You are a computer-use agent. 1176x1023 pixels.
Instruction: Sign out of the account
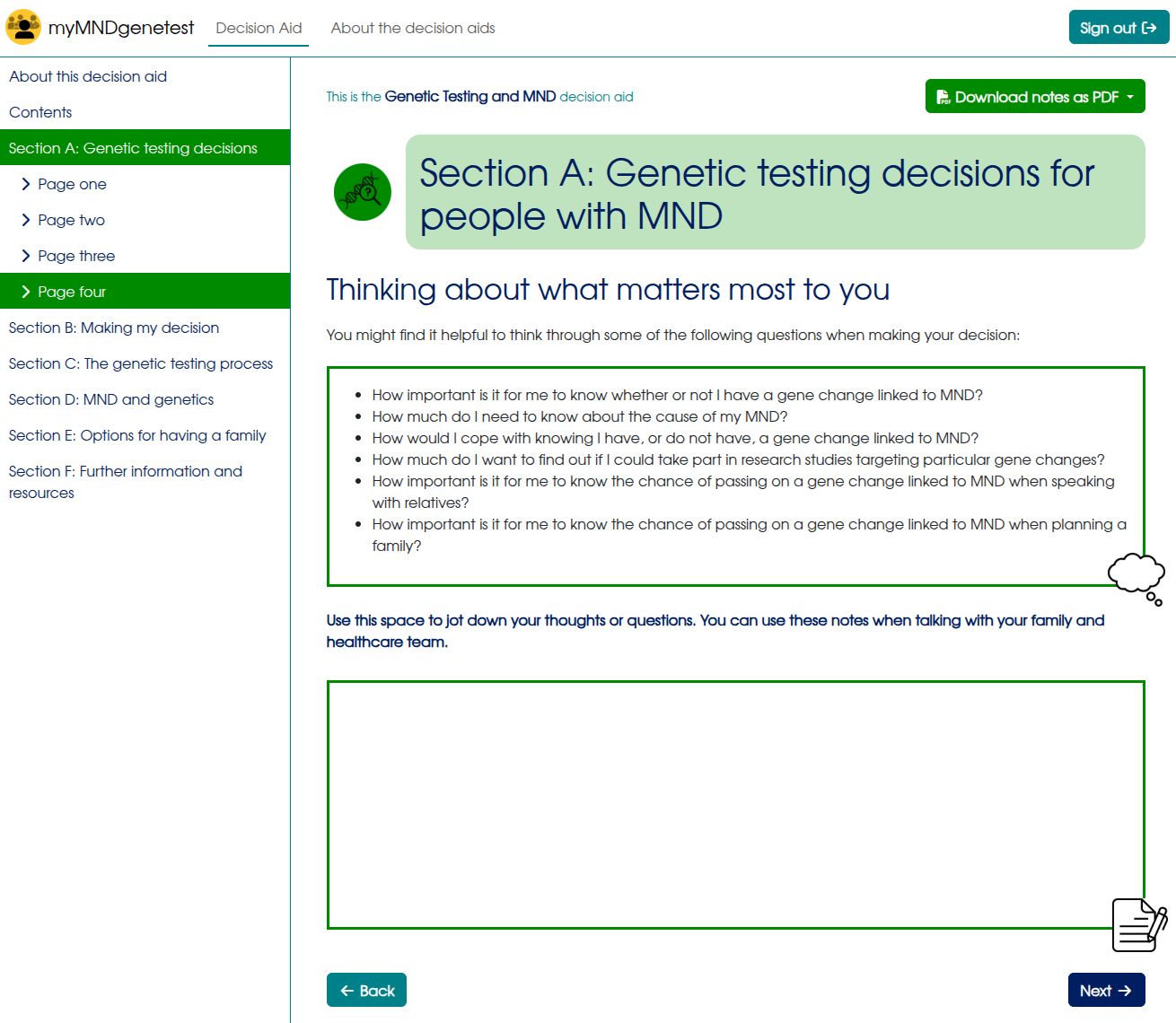tap(1119, 28)
